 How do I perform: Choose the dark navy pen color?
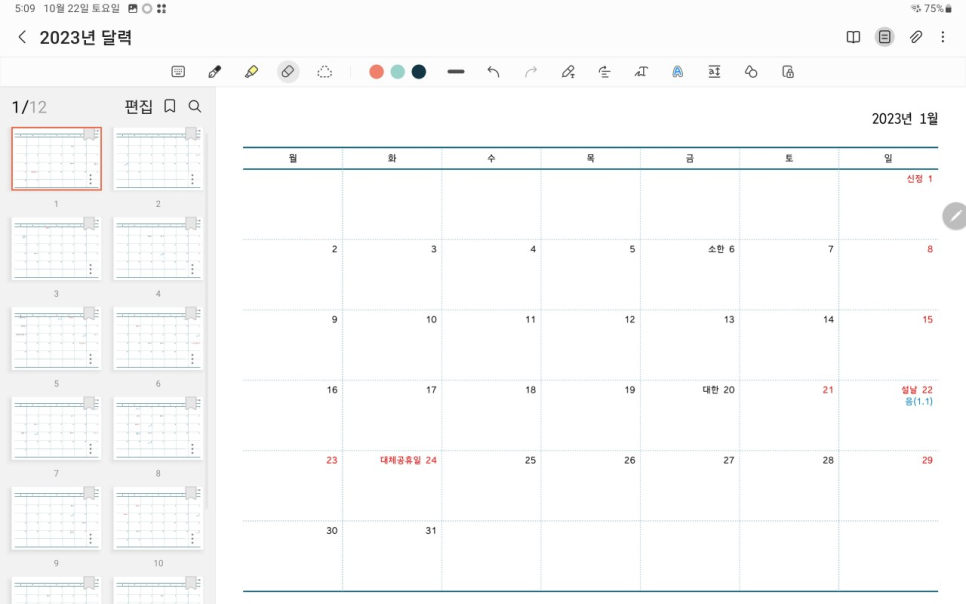[x=419, y=71]
